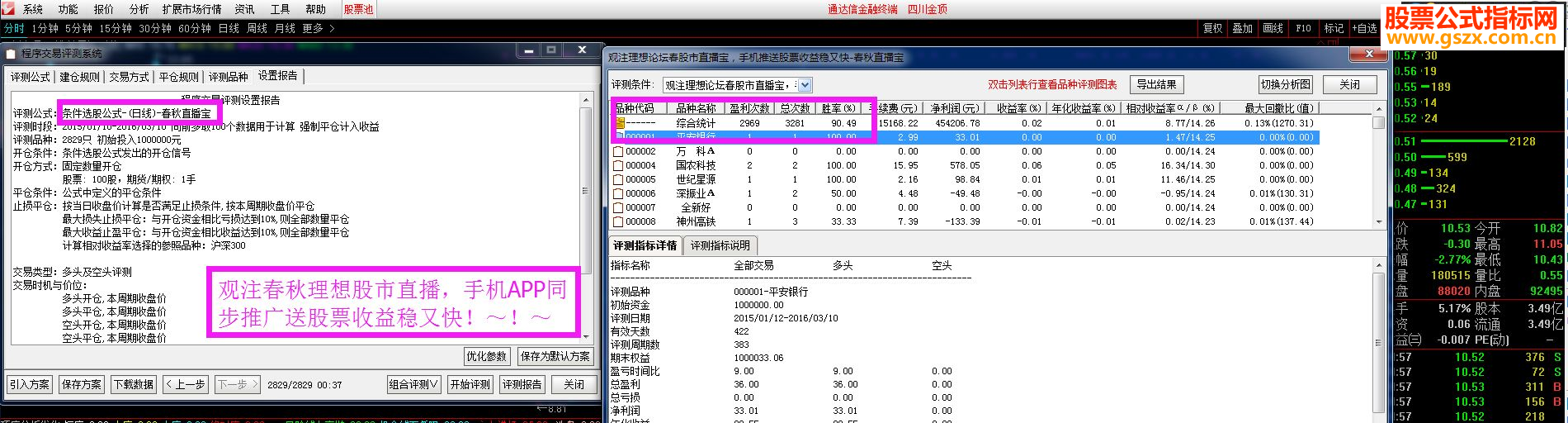Open the 功能 menu
1568x423 pixels.
[68, 9]
